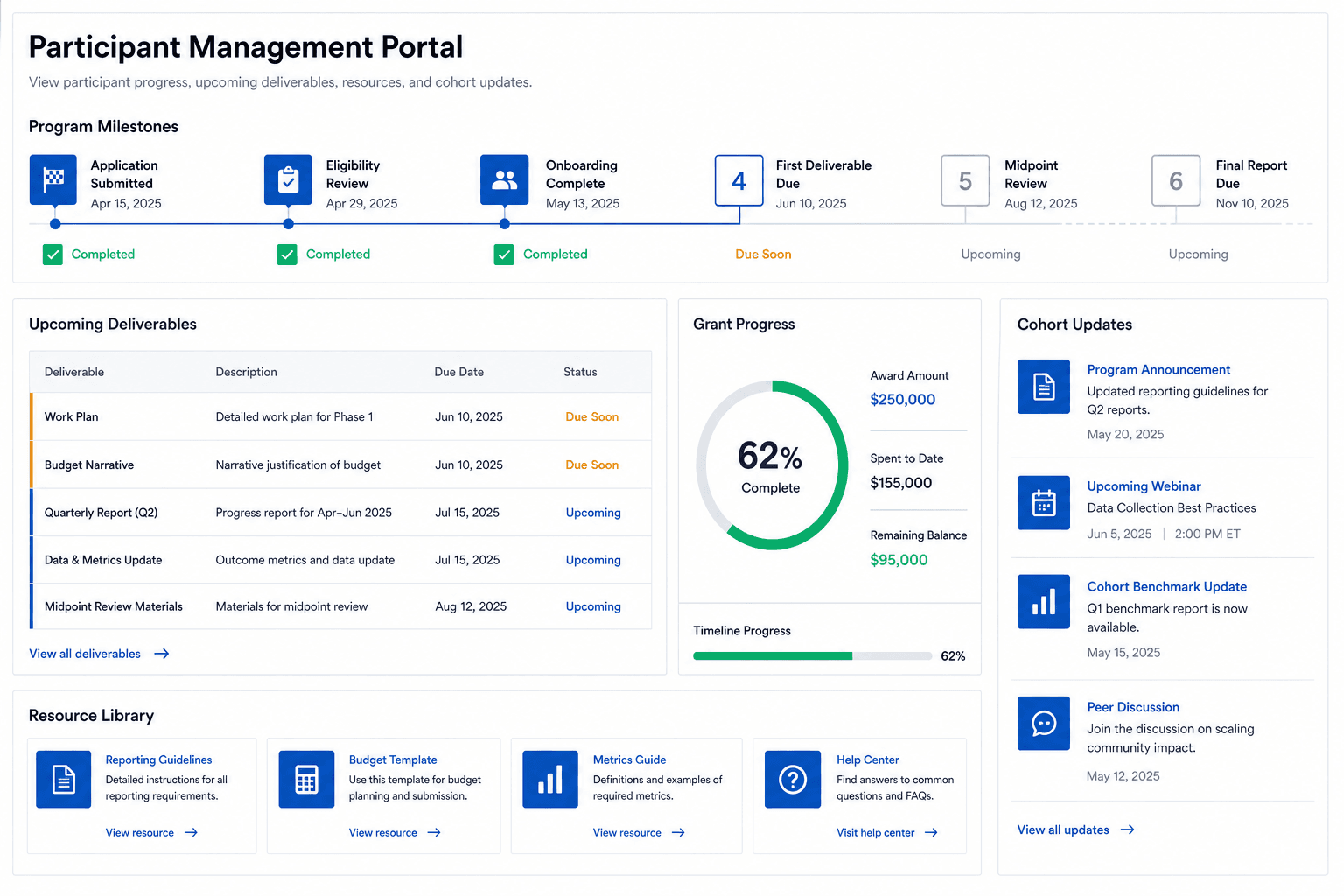Image resolution: width=1344 pixels, height=896 pixels.
Task: Click the Due Soon label under milestone 4
Action: tap(763, 255)
